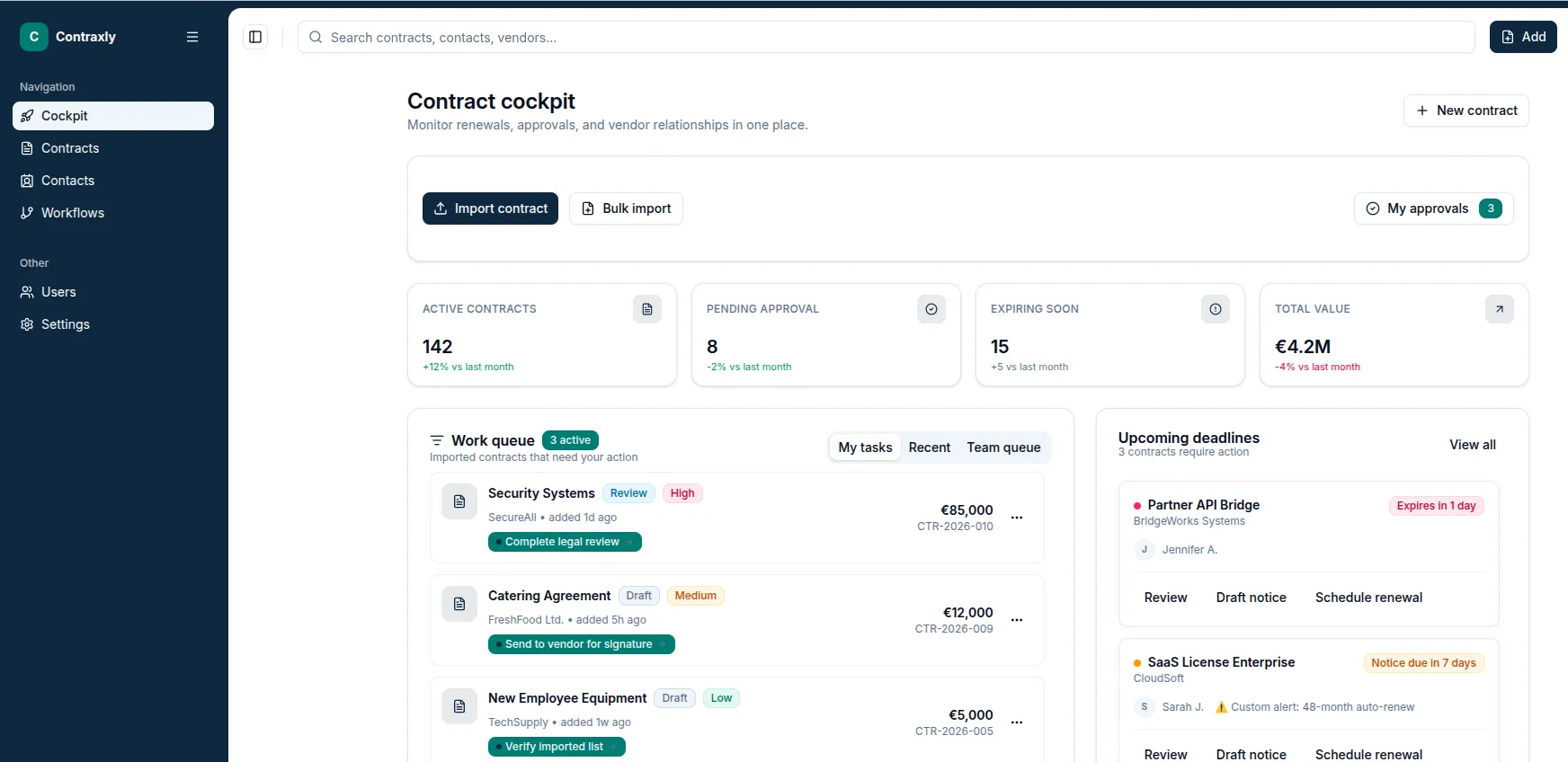Open Settings page
Screen dimensions: 1568x762
[x=113, y=324]
